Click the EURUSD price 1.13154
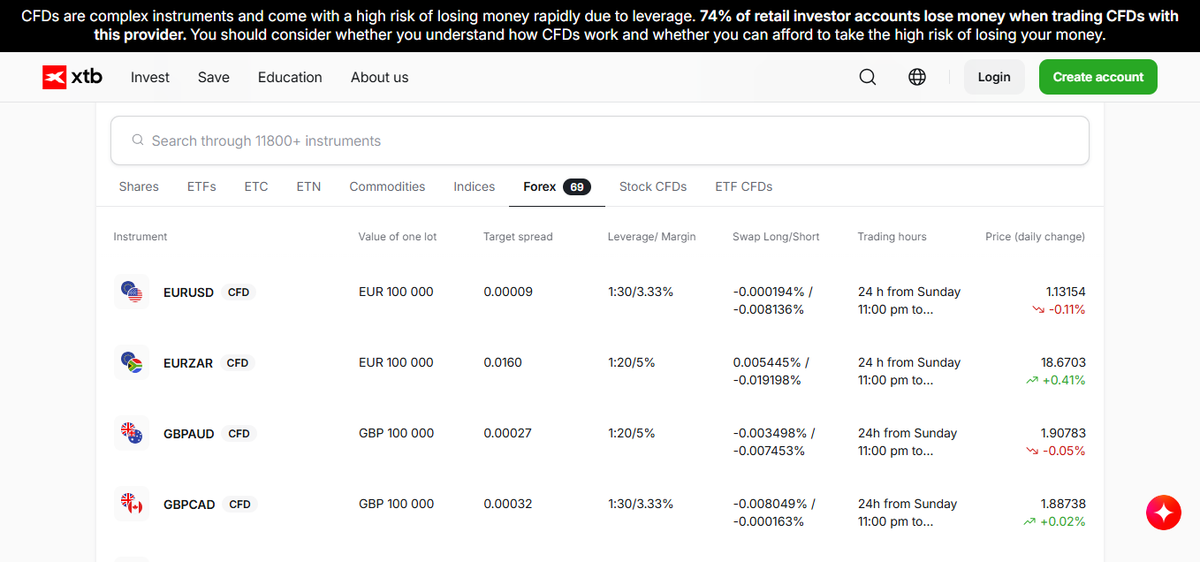The height and width of the screenshot is (562, 1200). (x=1065, y=292)
